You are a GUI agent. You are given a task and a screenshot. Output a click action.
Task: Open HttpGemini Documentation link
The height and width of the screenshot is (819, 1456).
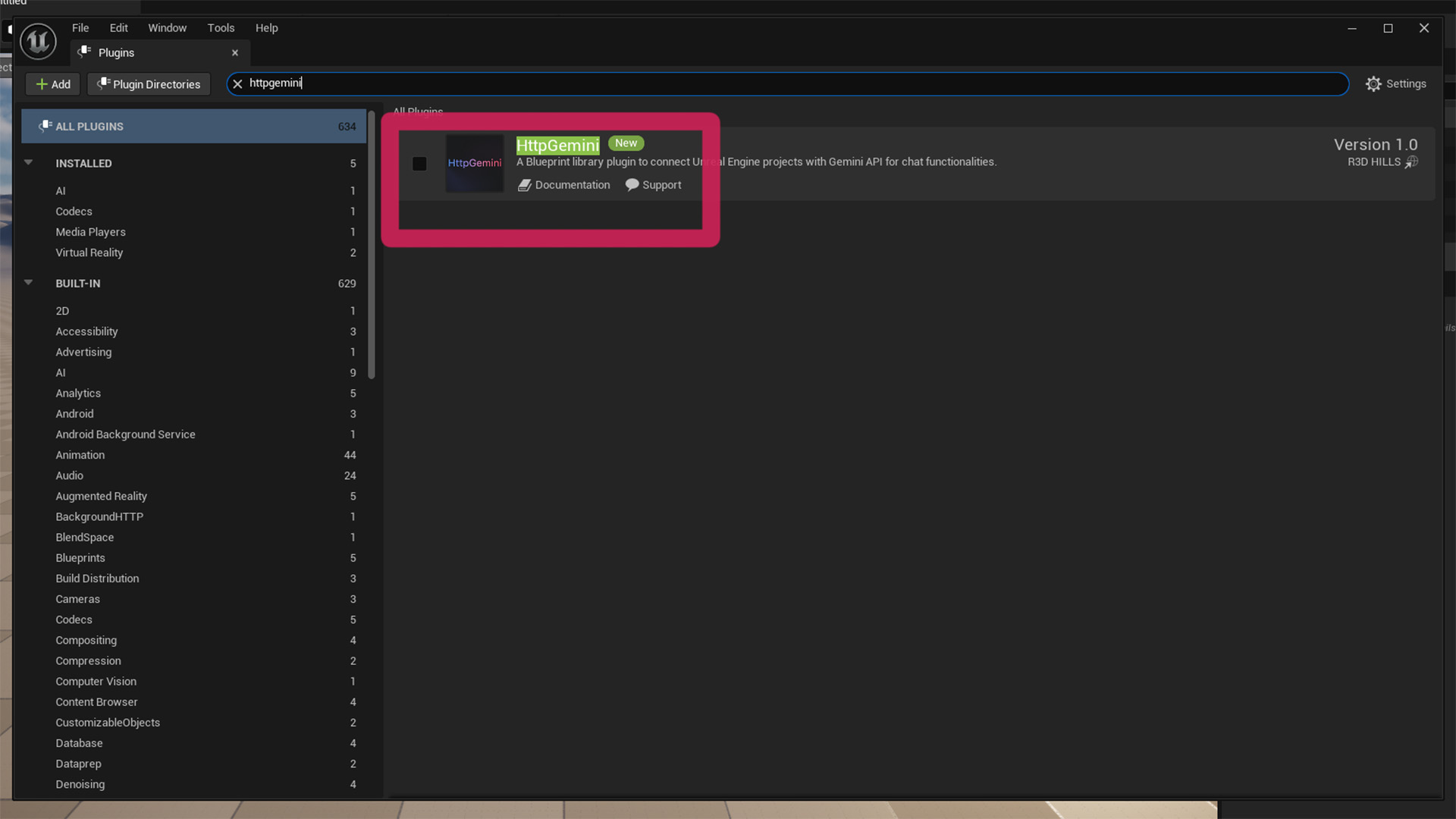coord(563,185)
